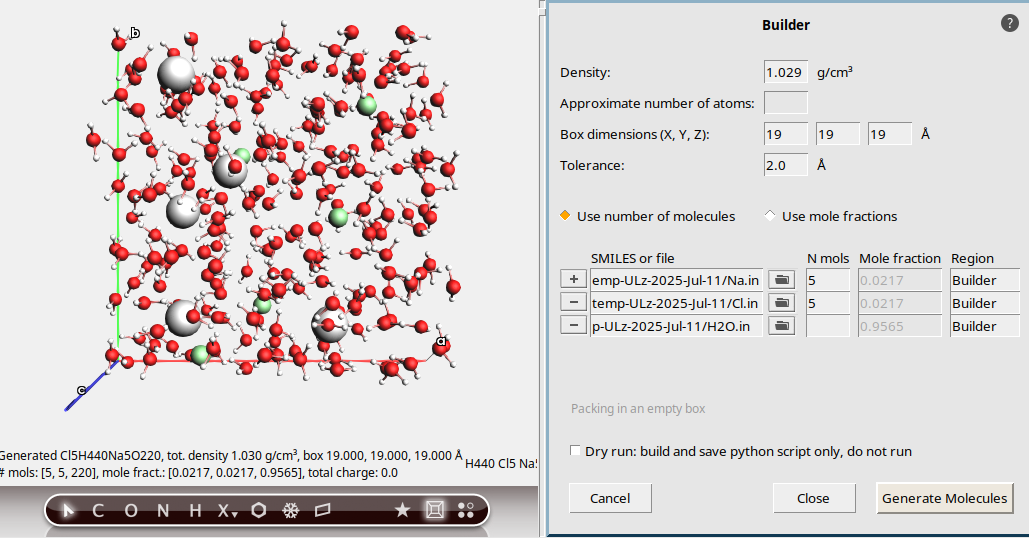Image resolution: width=1029 pixels, height=538 pixels.
Task: Select the hexagon ring structure tool
Action: pyautogui.click(x=259, y=511)
